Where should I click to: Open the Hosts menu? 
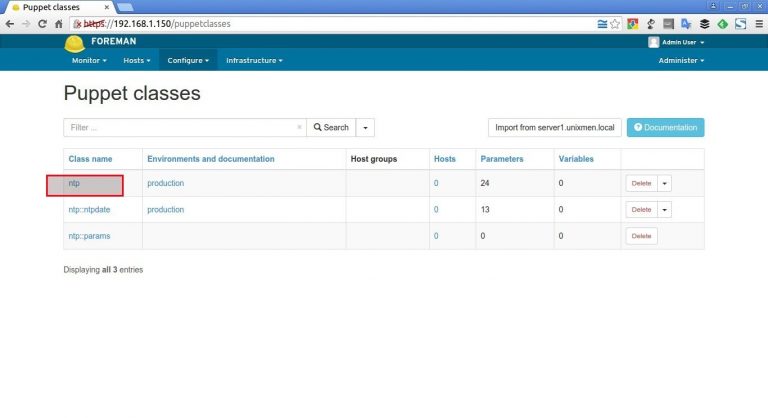click(137, 60)
